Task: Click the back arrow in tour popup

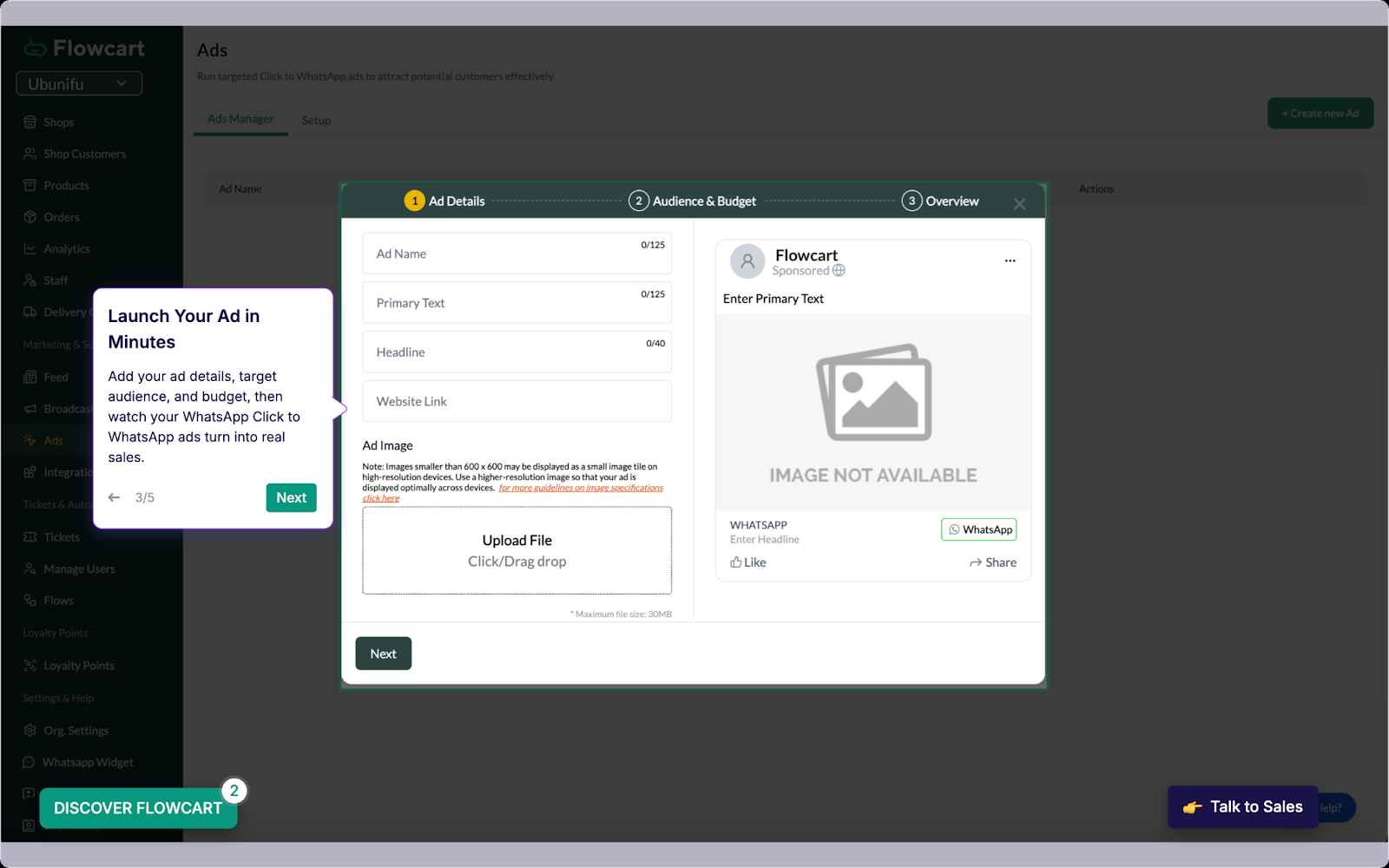Action: tap(114, 497)
